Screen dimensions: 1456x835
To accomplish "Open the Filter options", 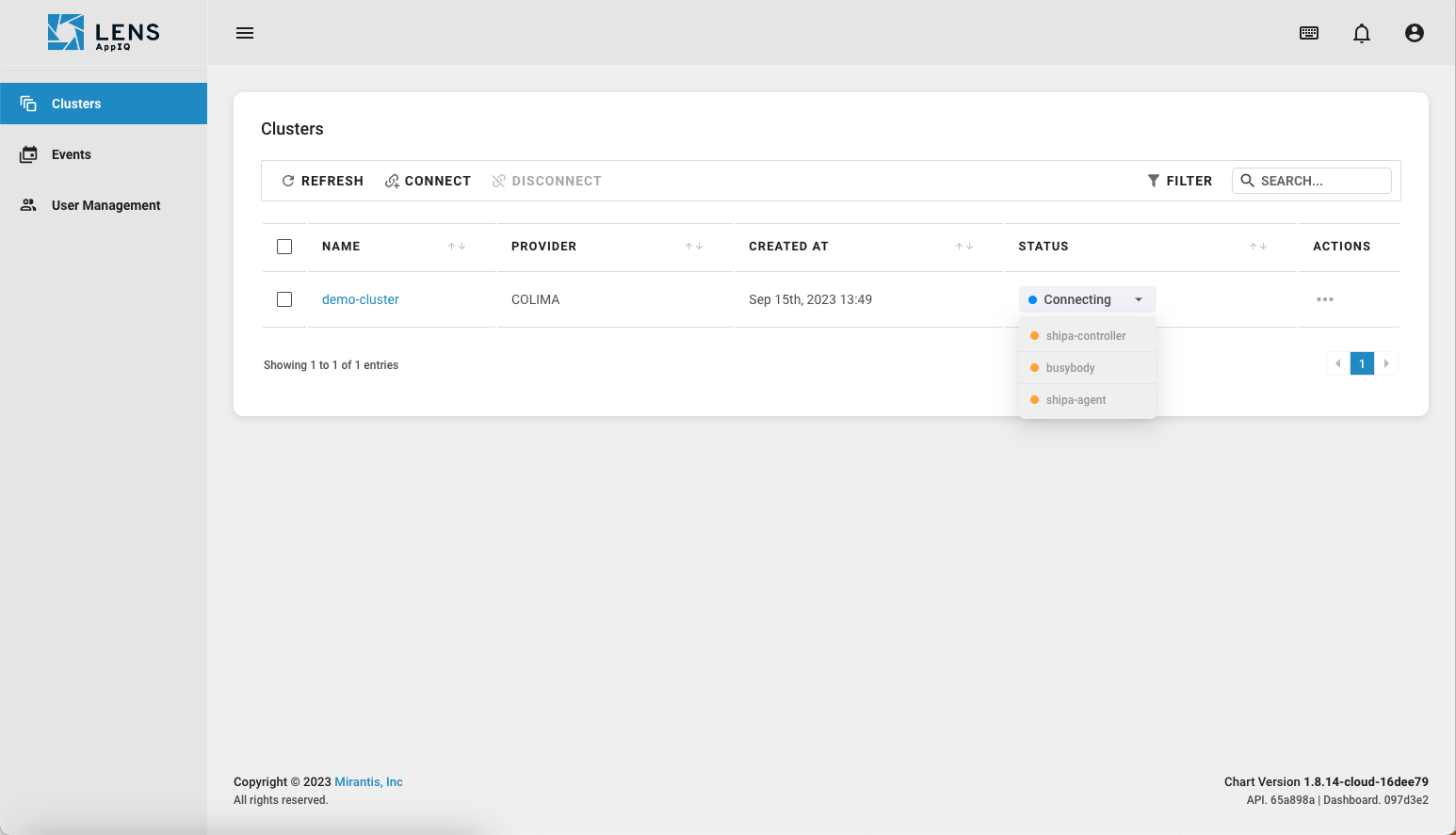I will [x=1179, y=181].
